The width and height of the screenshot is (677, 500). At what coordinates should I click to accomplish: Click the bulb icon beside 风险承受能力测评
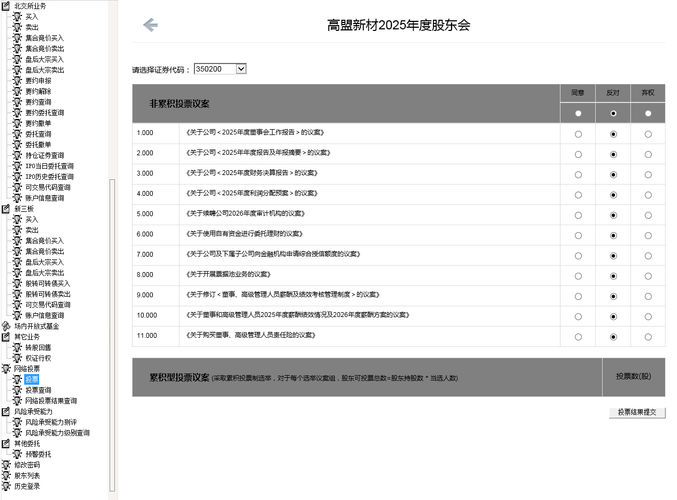coord(17,422)
